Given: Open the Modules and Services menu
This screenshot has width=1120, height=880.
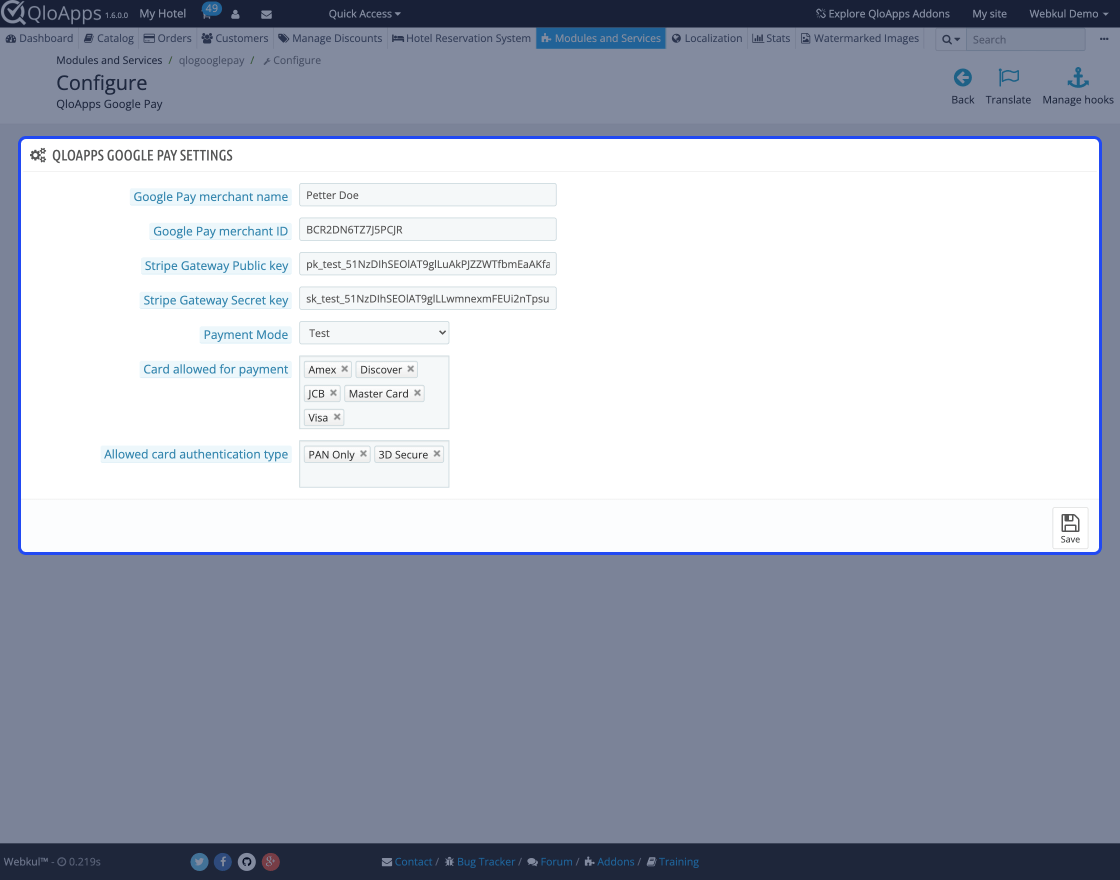Looking at the screenshot, I should coord(601,39).
